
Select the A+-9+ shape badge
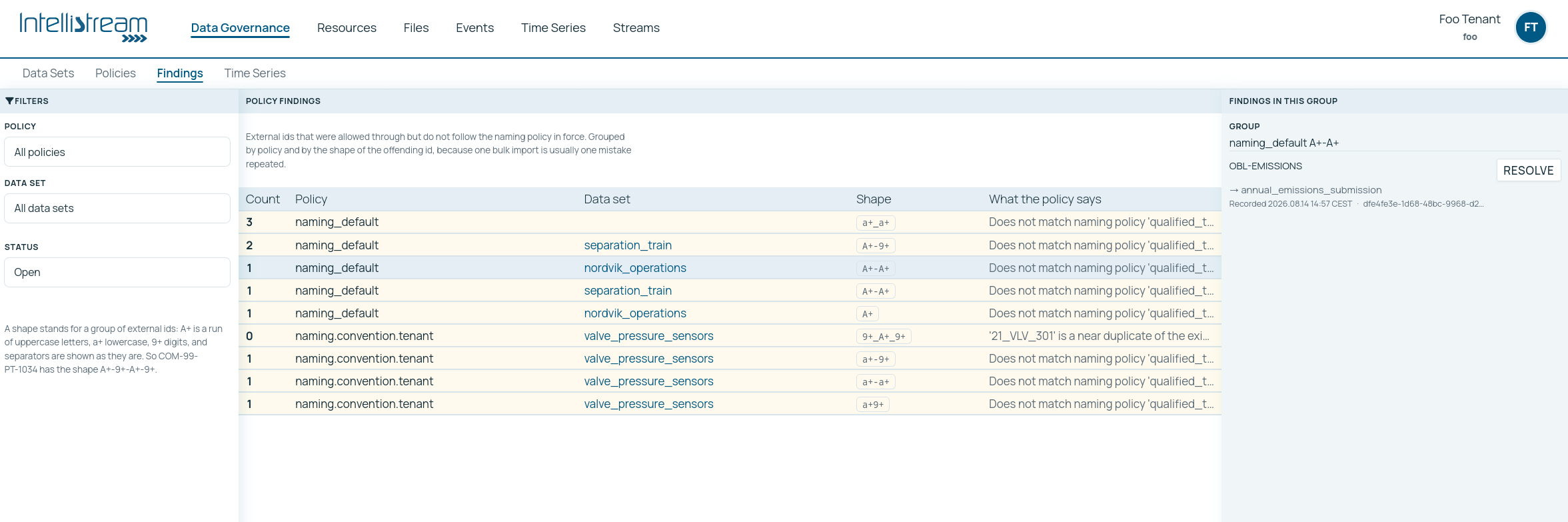point(876,245)
